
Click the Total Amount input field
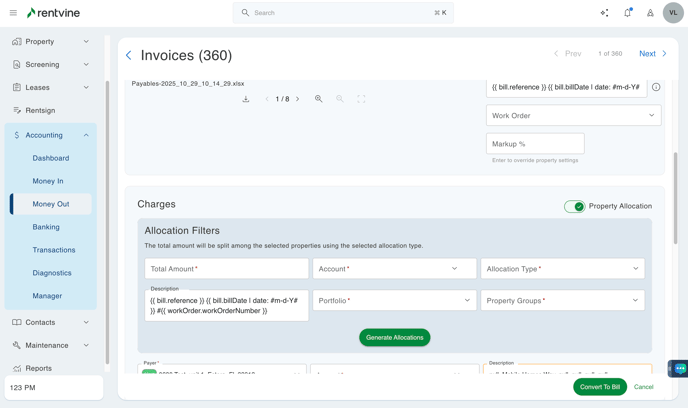(x=226, y=268)
